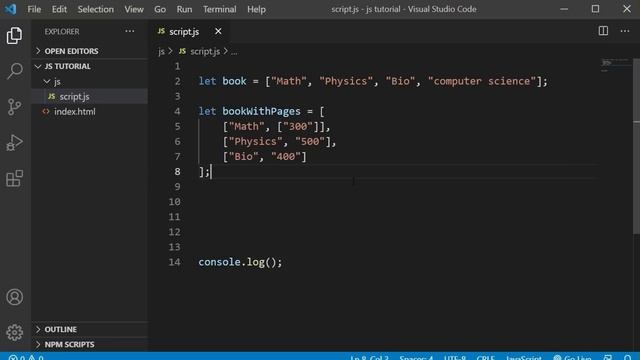Open the Edit menu
Screen dimensions: 640x360
59,9
